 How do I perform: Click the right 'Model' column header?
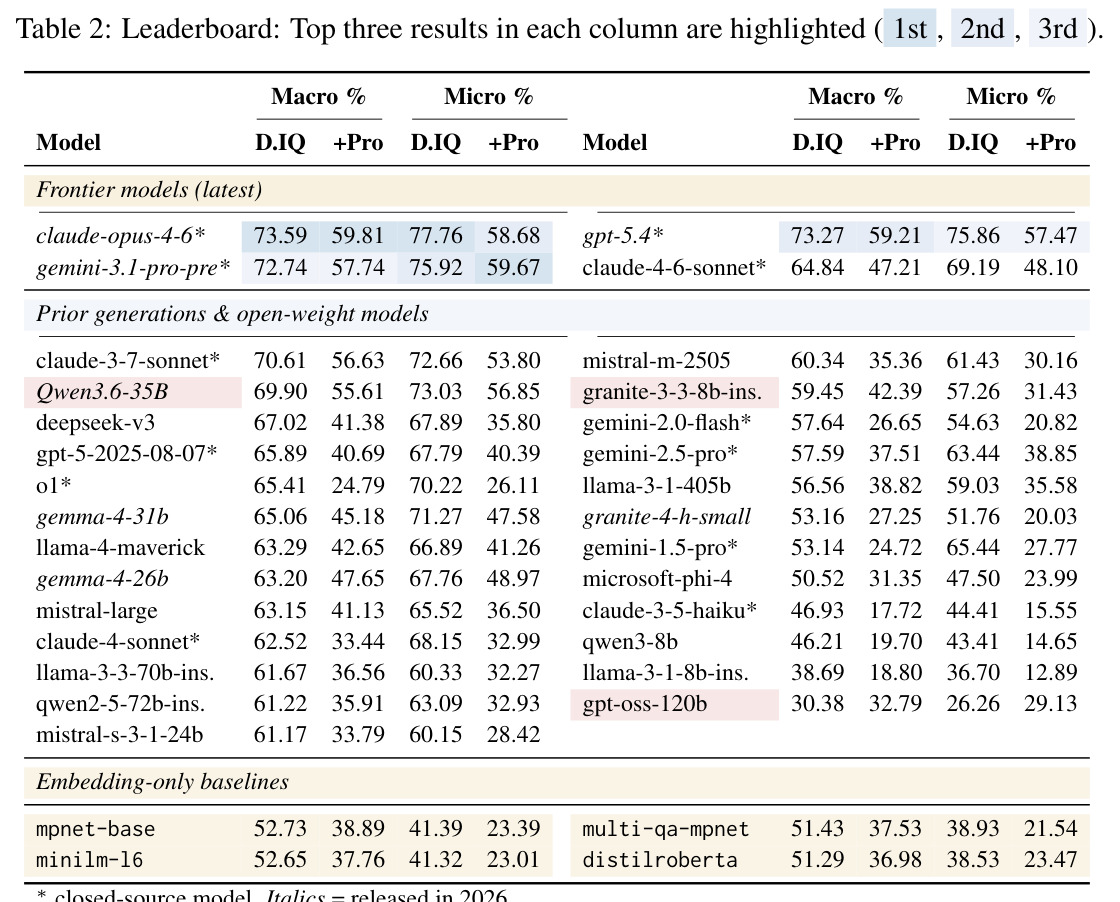tap(614, 143)
